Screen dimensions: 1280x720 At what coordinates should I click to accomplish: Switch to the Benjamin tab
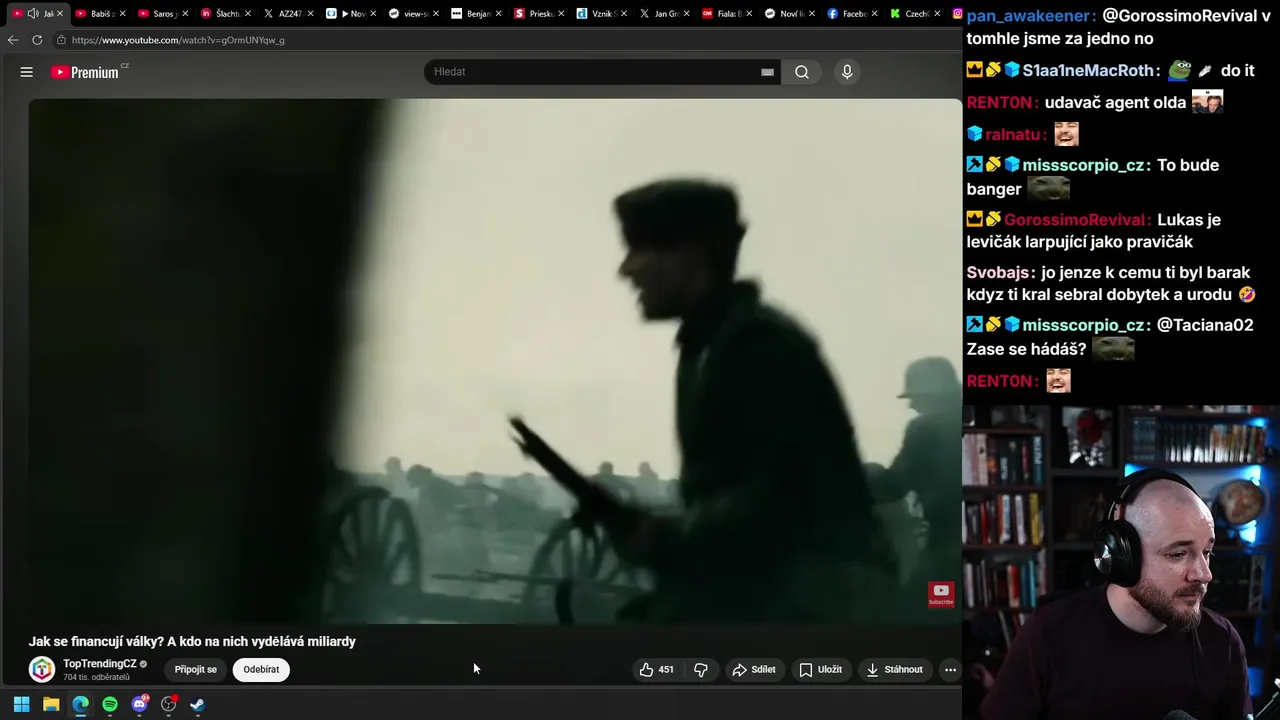tap(474, 14)
